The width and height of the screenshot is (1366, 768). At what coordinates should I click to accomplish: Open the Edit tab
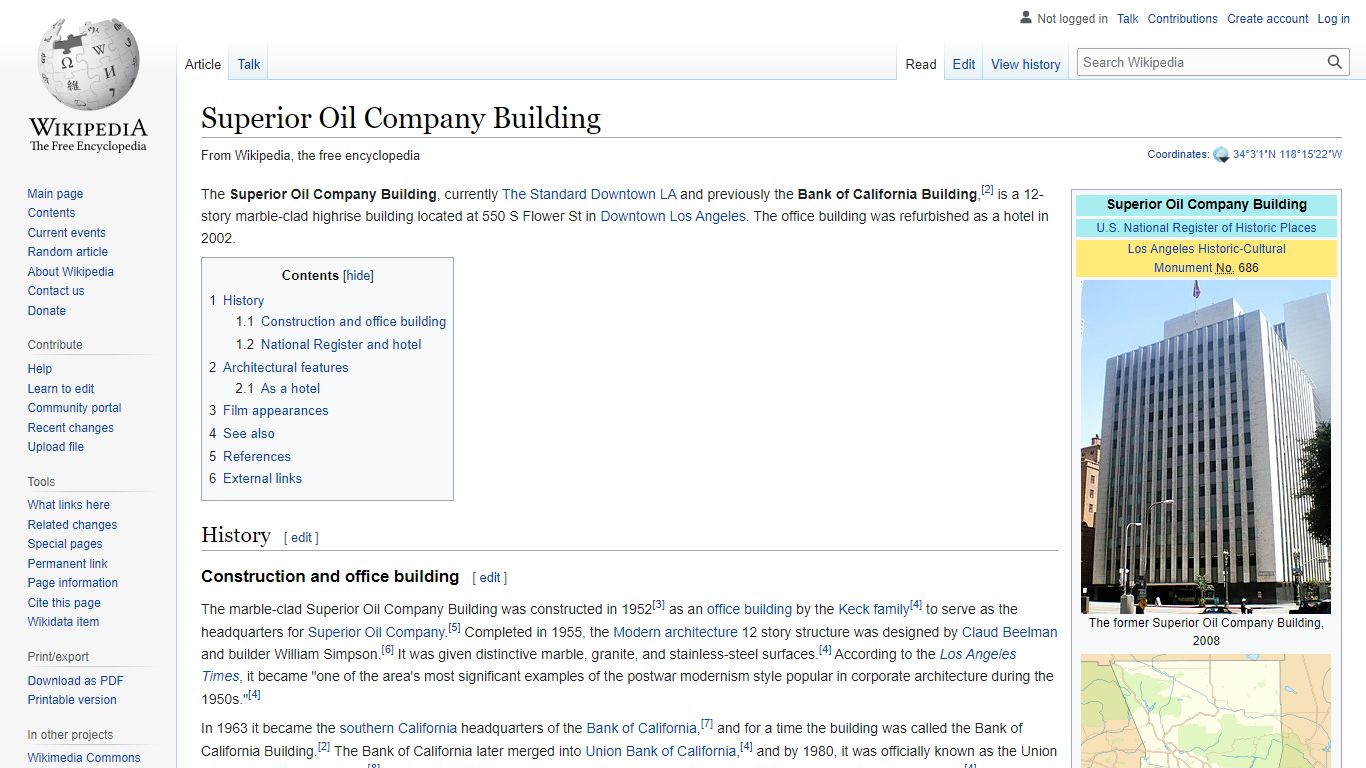click(x=964, y=64)
